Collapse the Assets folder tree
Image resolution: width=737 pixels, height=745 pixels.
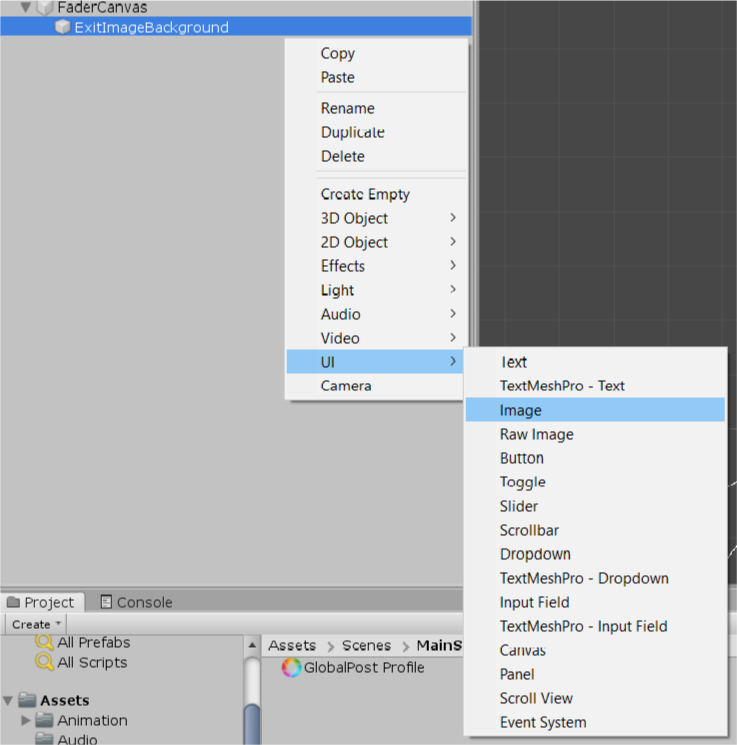tap(8, 700)
